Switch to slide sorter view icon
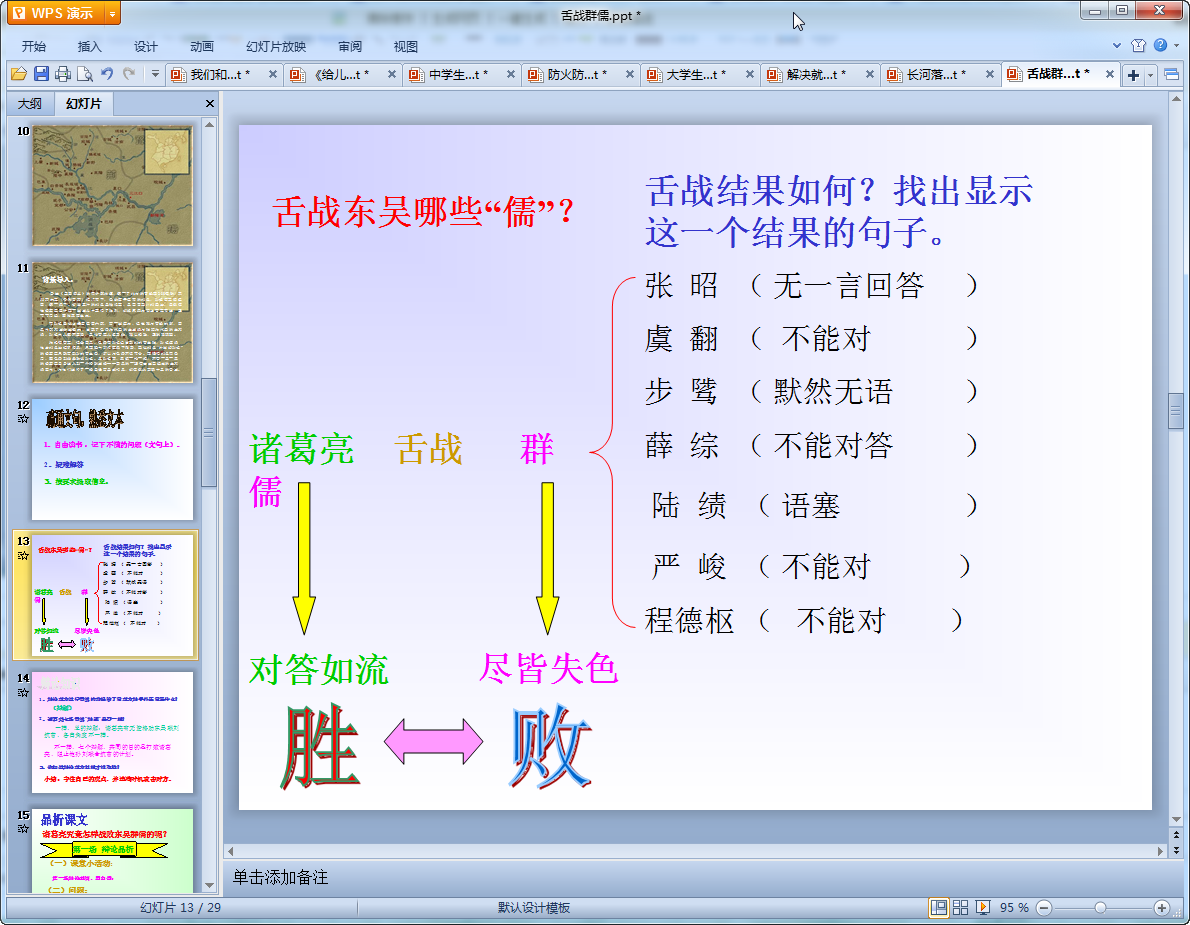This screenshot has width=1190, height=925. click(x=960, y=908)
